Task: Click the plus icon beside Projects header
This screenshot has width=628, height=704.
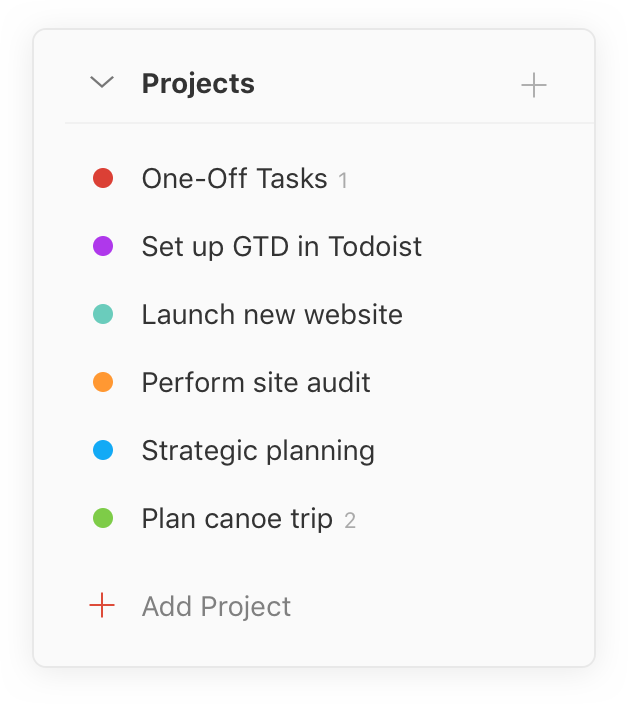Action: coord(534,85)
